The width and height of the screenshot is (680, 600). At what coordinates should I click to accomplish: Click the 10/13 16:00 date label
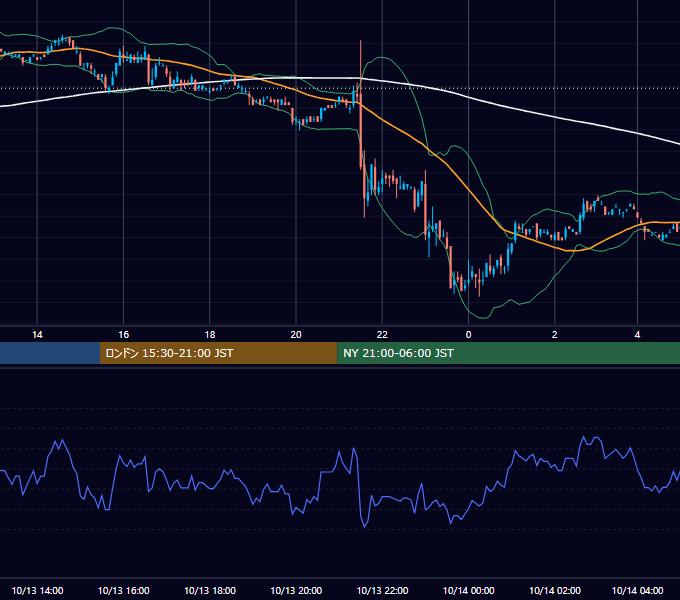(x=124, y=590)
